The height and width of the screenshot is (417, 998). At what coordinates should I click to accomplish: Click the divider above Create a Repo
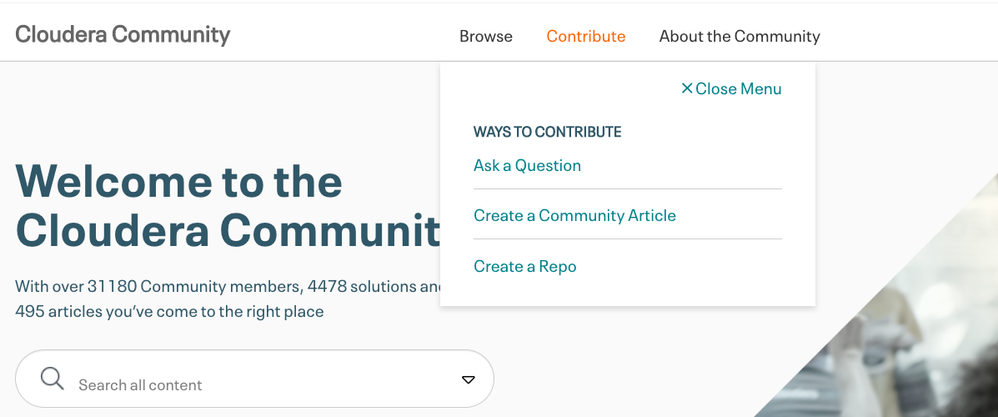coord(627,239)
